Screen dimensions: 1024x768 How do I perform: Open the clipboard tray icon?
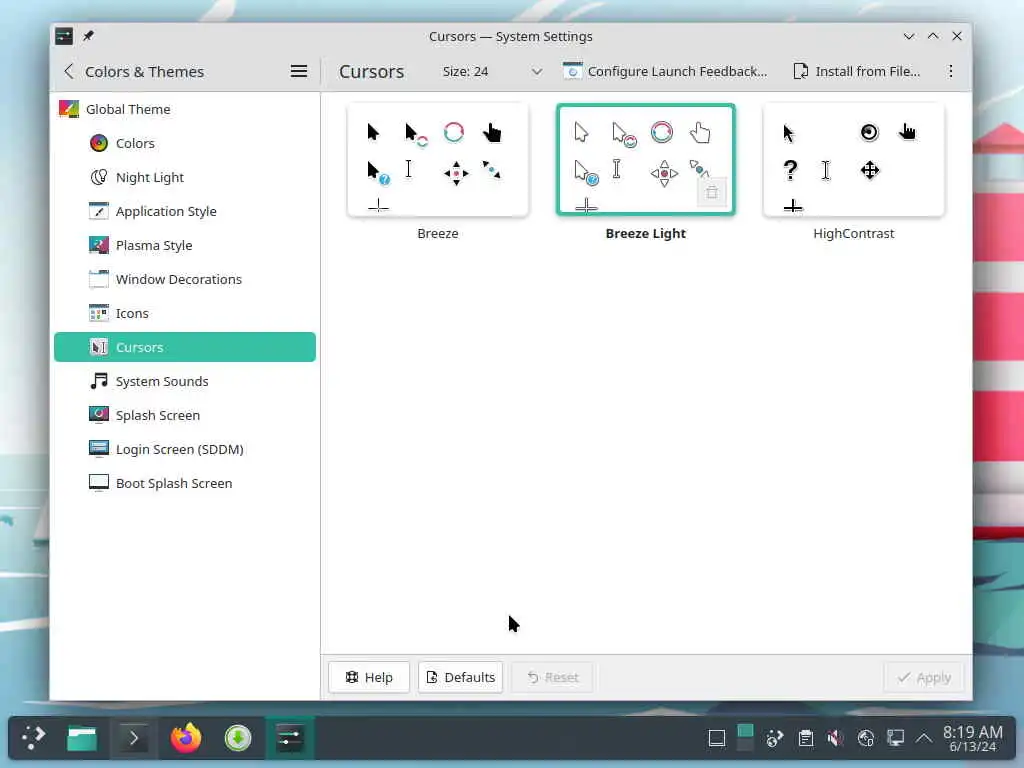click(806, 739)
